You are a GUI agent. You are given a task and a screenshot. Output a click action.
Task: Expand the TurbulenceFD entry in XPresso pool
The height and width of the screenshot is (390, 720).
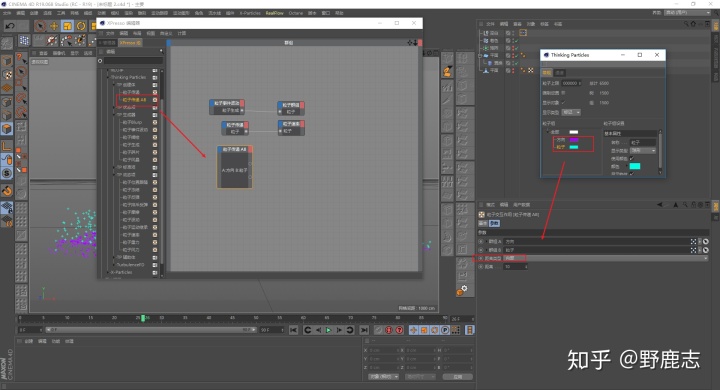click(x=113, y=265)
